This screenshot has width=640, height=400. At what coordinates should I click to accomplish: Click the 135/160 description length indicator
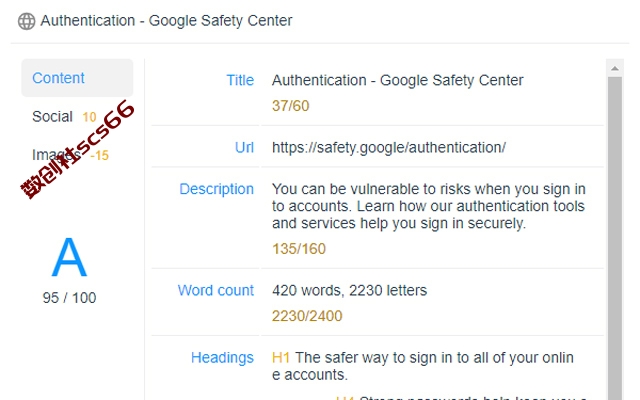[299, 249]
